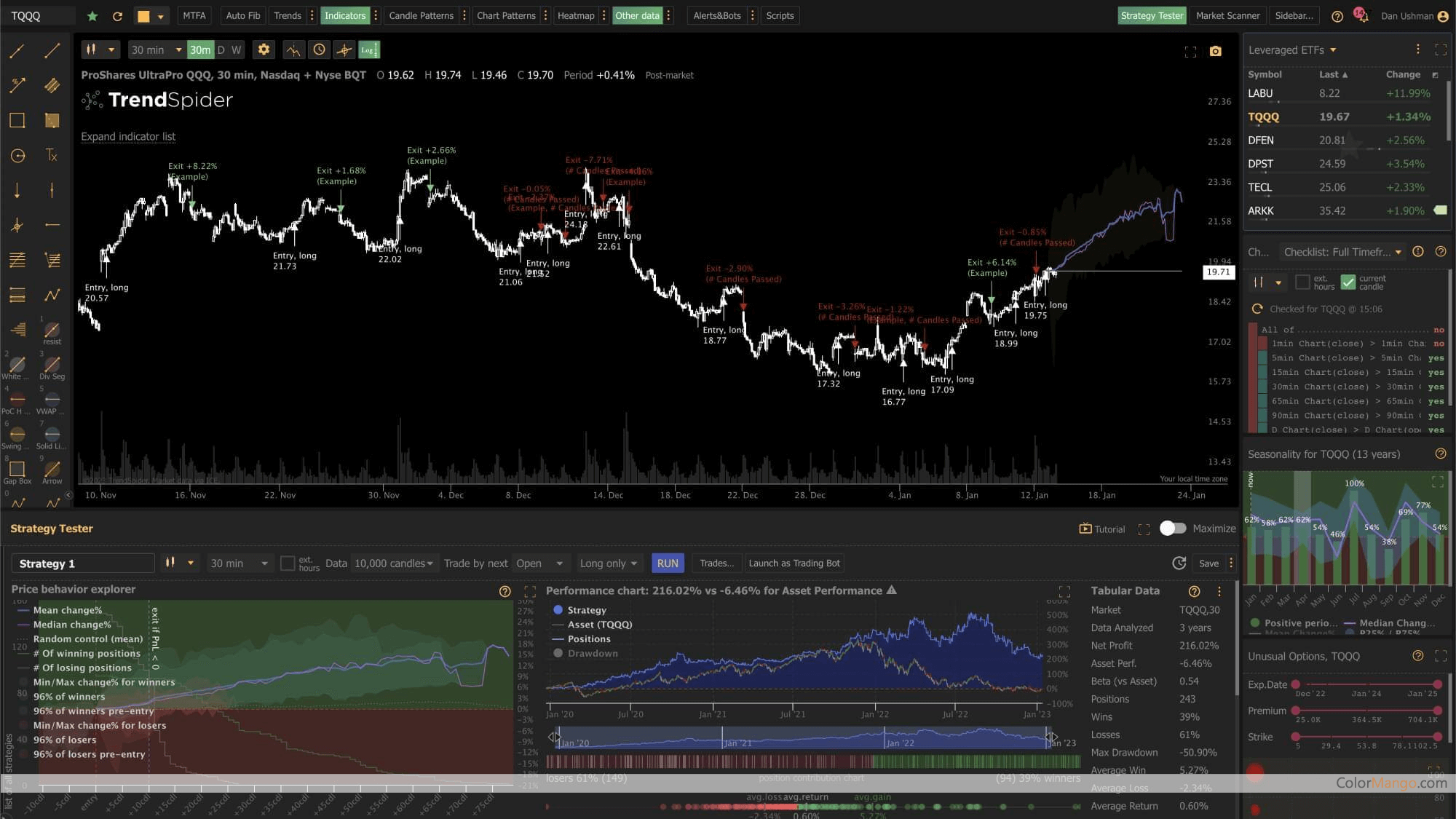The height and width of the screenshot is (819, 1456).
Task: Click the TQQQ symbol input field
Action: click(x=38, y=15)
